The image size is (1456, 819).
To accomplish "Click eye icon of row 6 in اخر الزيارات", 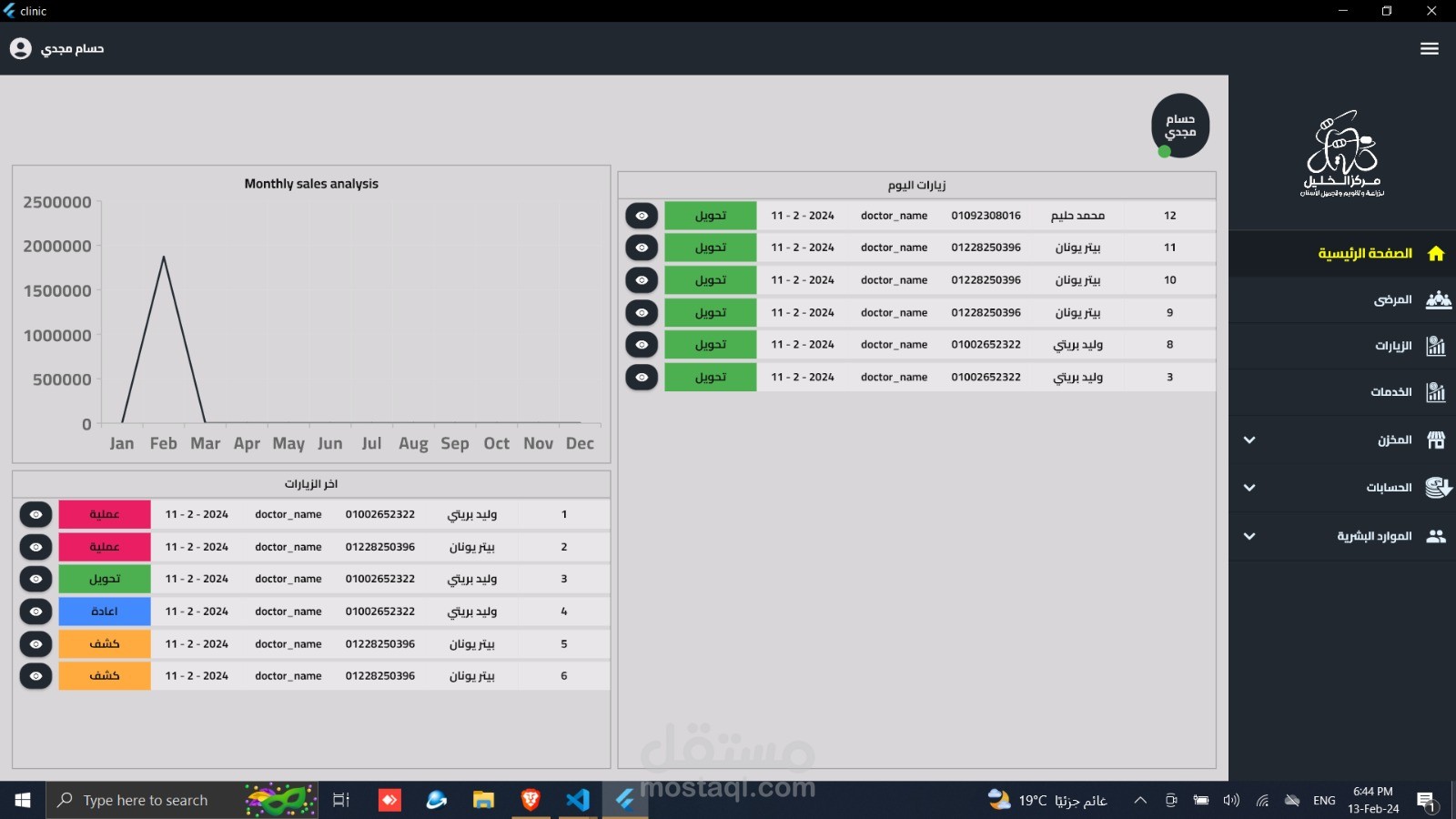I will [35, 676].
